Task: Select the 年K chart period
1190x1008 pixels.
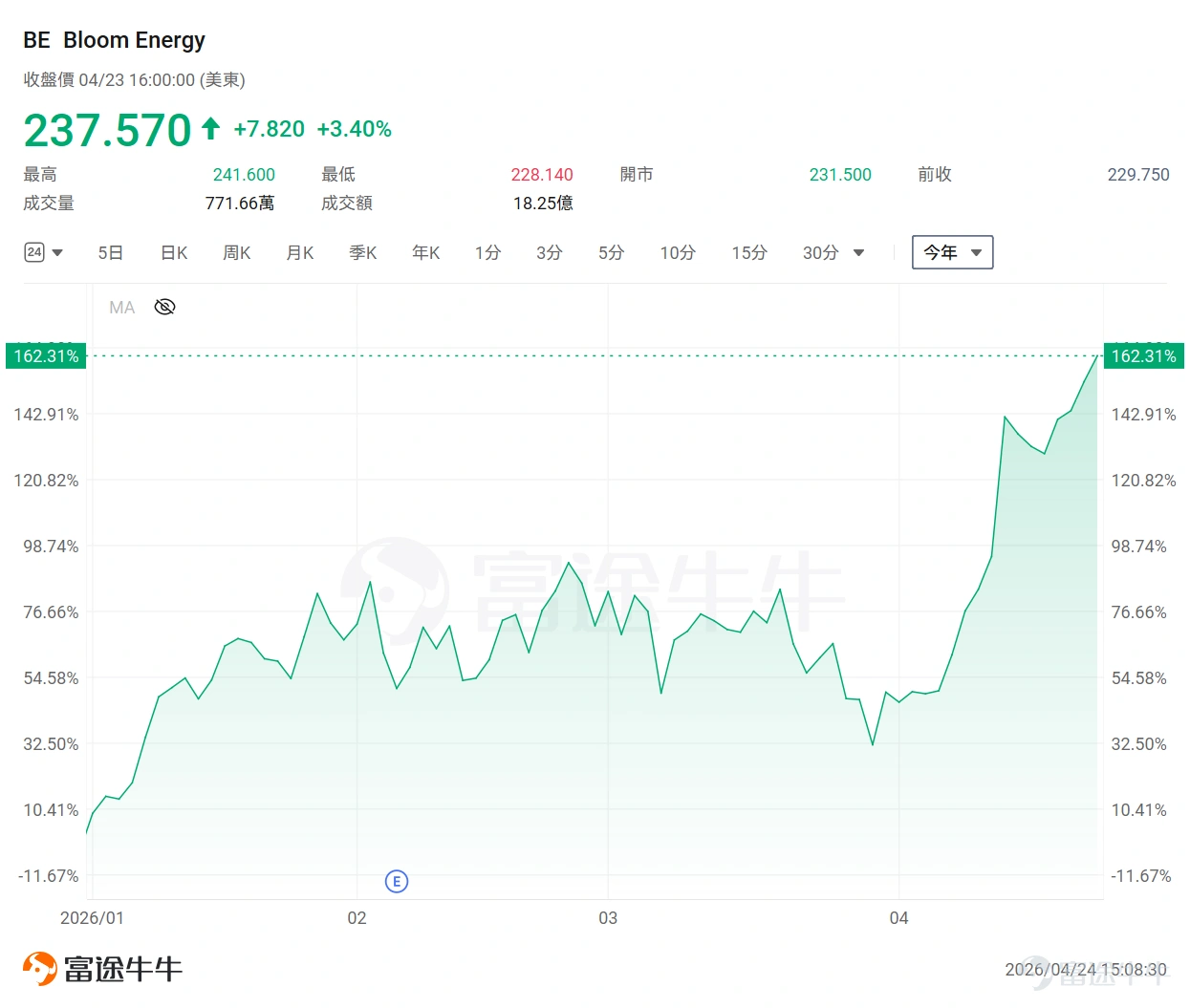Action: (426, 252)
